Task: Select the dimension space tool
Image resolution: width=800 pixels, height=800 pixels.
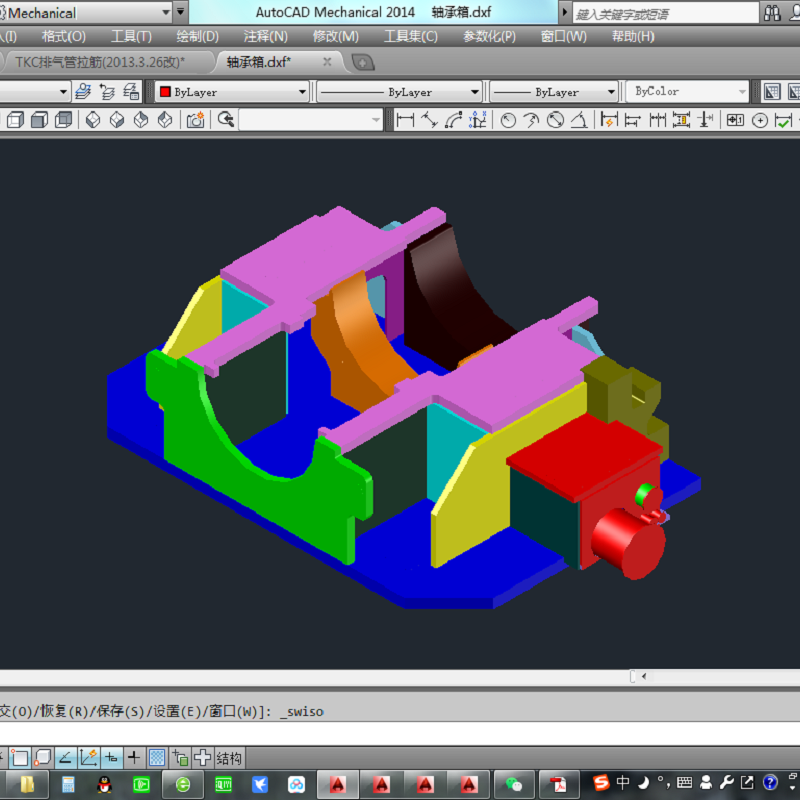Action: [x=681, y=120]
